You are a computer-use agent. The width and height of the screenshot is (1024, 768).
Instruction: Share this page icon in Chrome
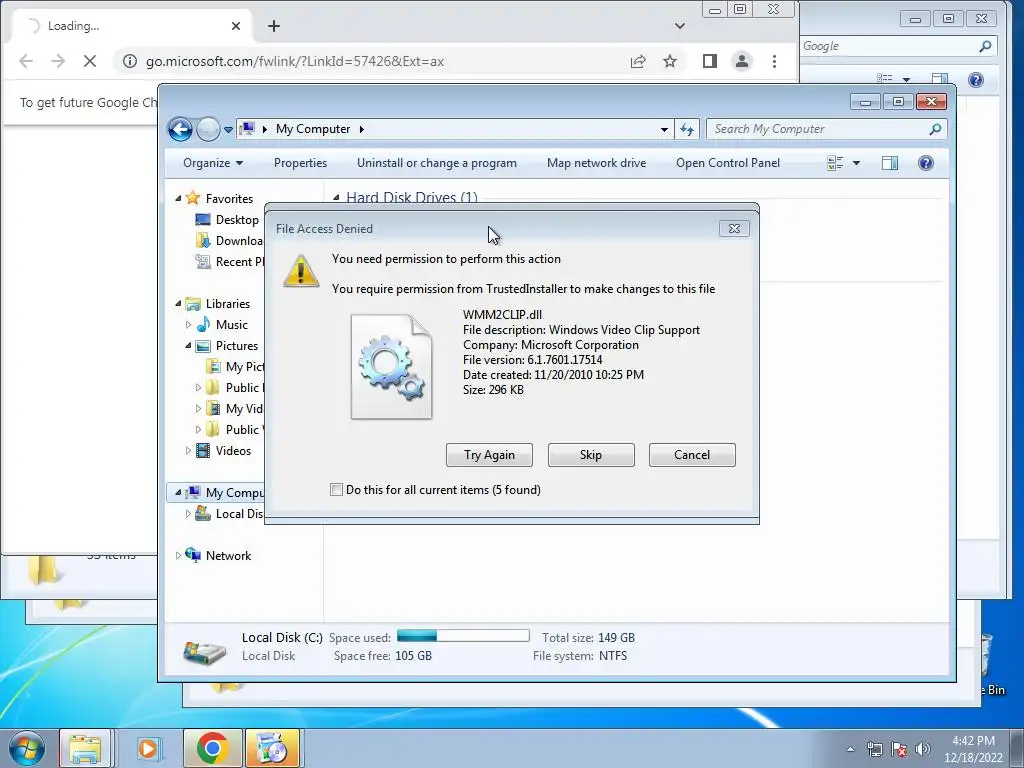click(638, 61)
